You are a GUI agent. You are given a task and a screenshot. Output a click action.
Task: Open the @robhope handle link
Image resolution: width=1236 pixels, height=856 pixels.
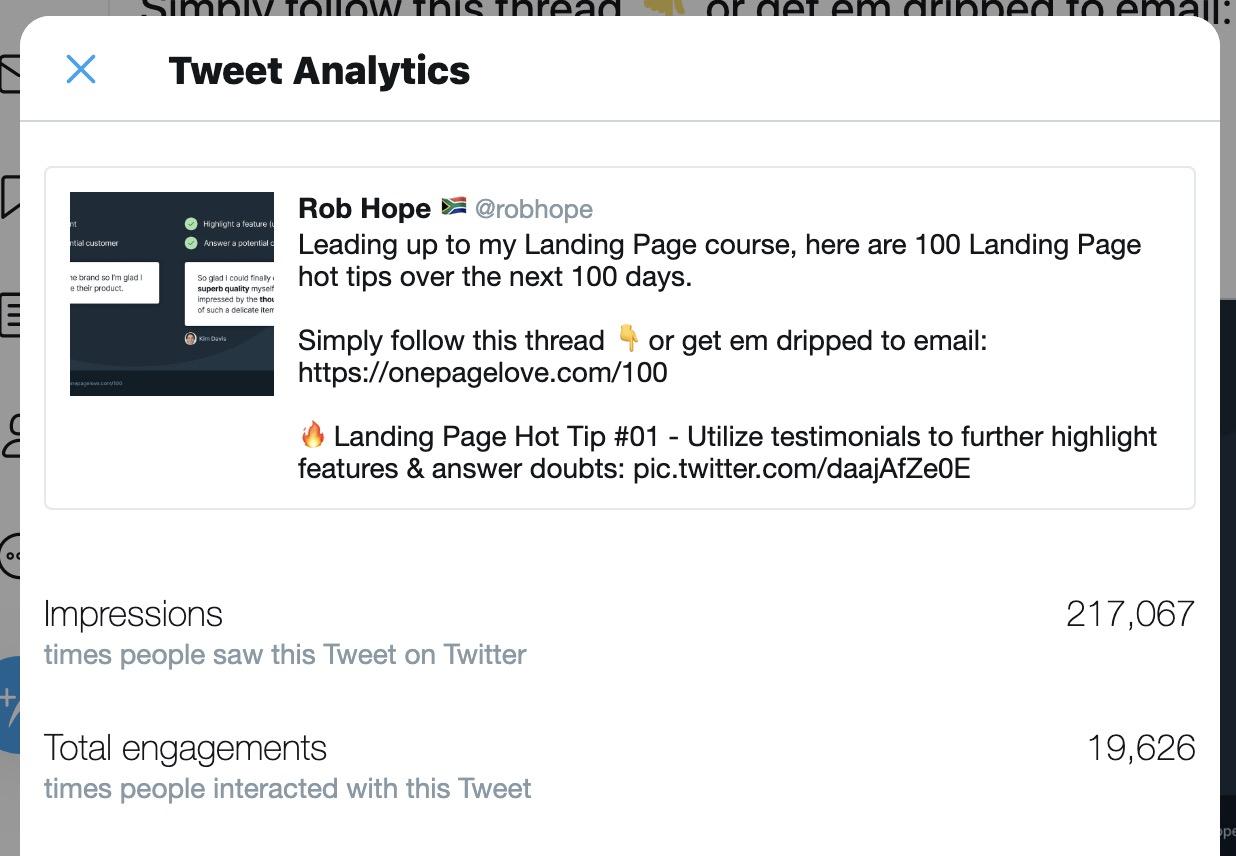pyautogui.click(x=533, y=209)
